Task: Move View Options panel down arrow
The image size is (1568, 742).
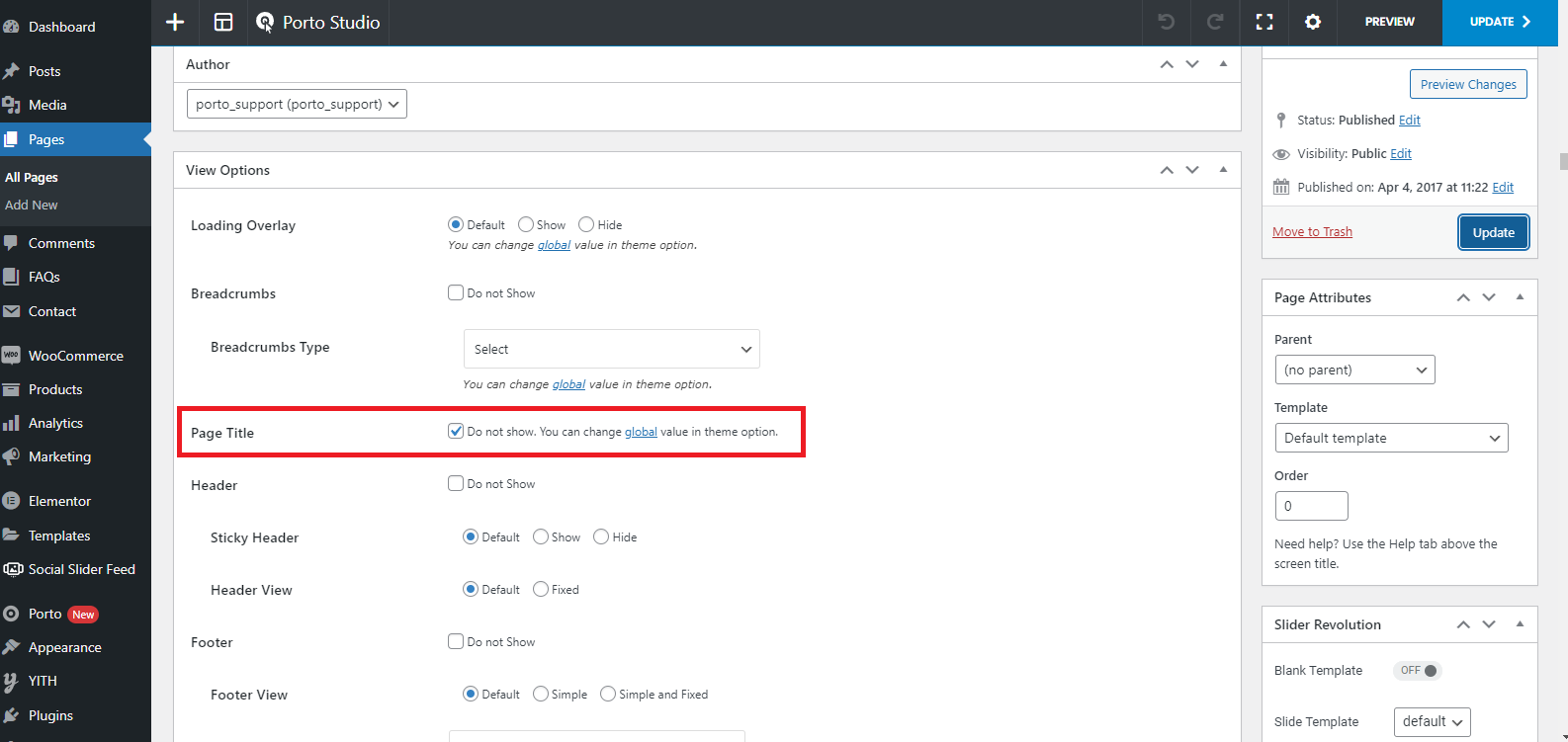Action: [1192, 170]
